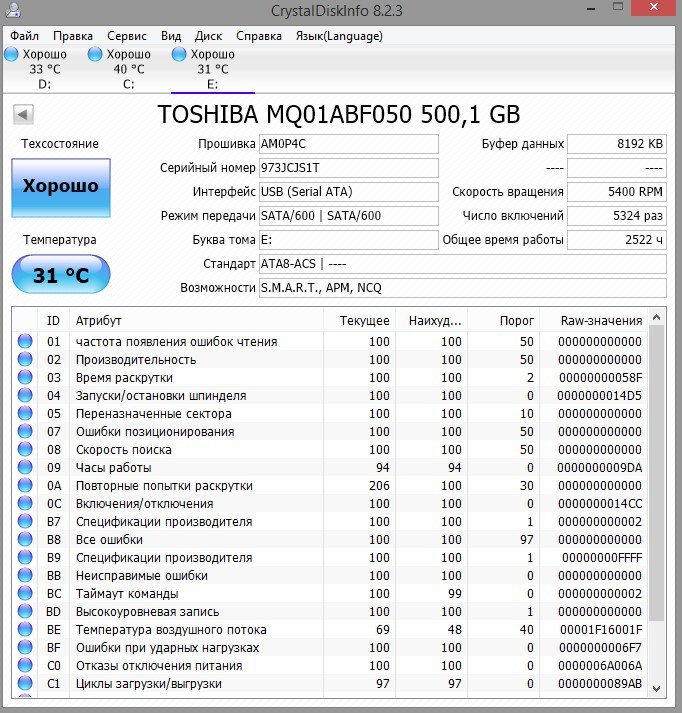The height and width of the screenshot is (713, 682).
Task: Click status icon for attribute 0A
Action: pos(25,485)
